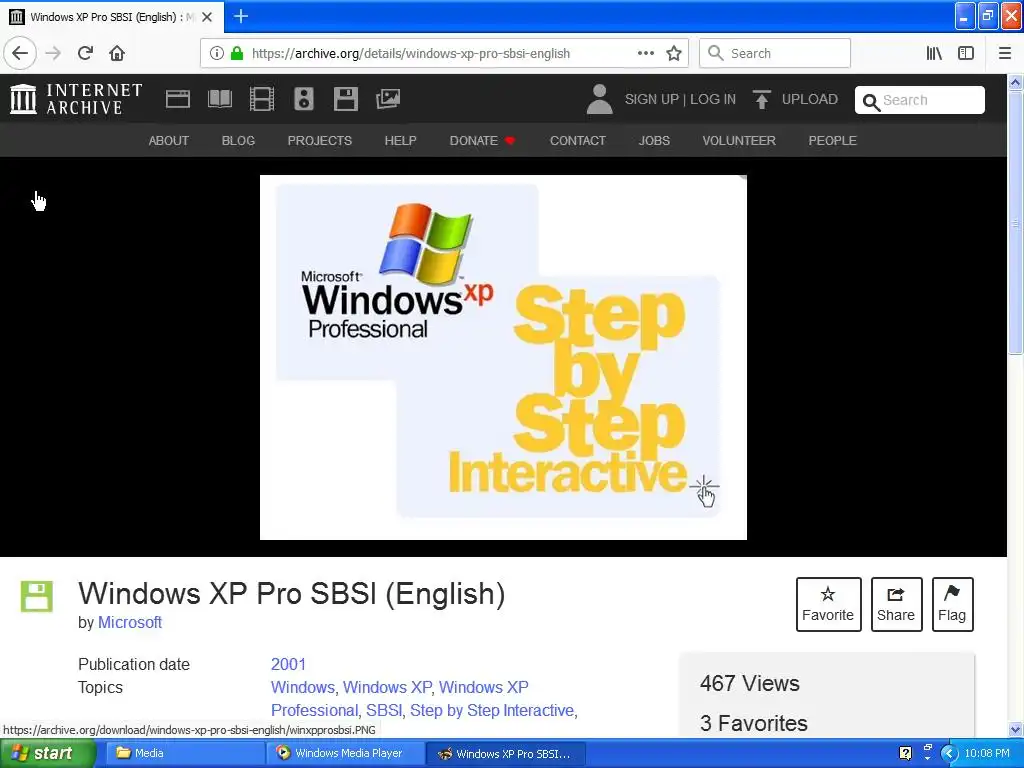Click the Windows XP Pro SBSI taskbar button
The image size is (1024, 768).
point(506,754)
